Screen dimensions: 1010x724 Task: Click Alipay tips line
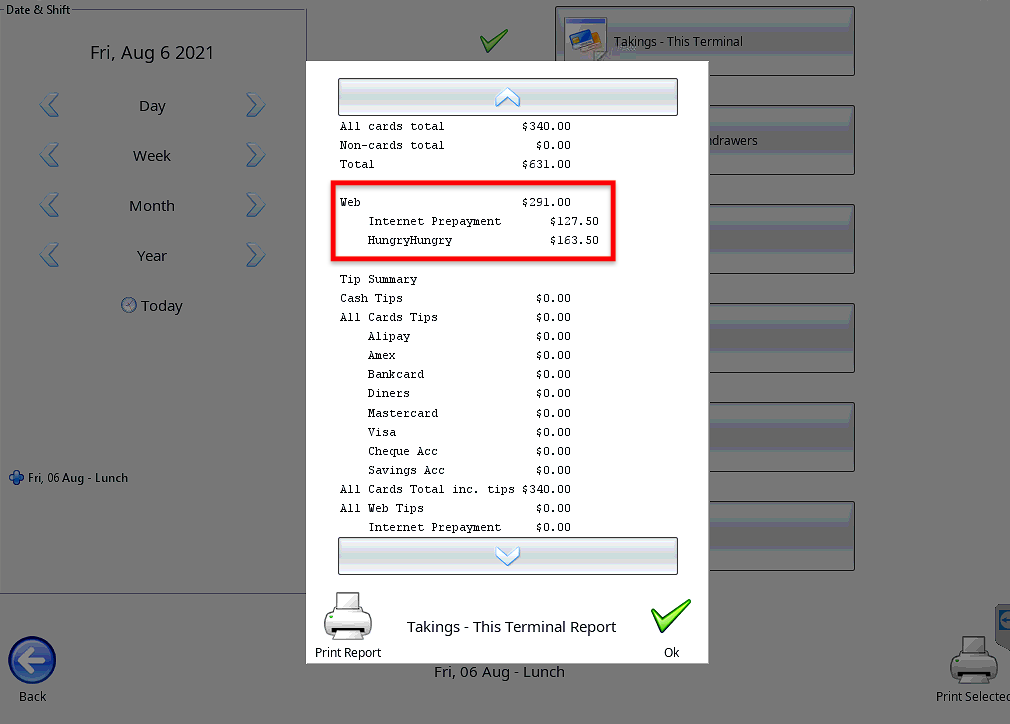pos(470,336)
